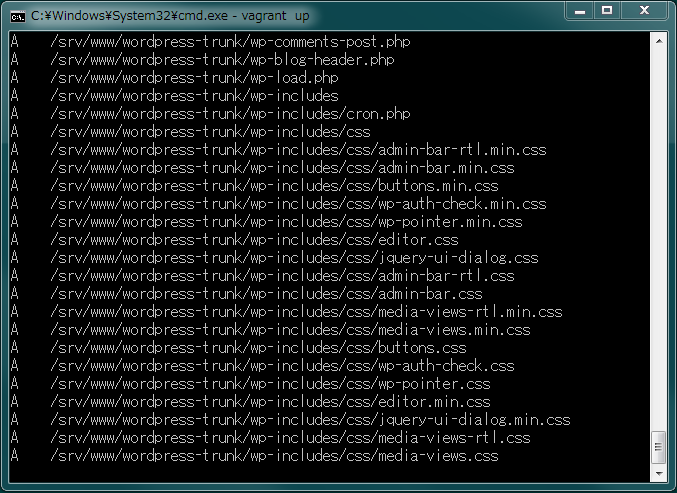677x493 pixels.
Task: Click the vertical scrollbar thumb
Action: (x=659, y=447)
